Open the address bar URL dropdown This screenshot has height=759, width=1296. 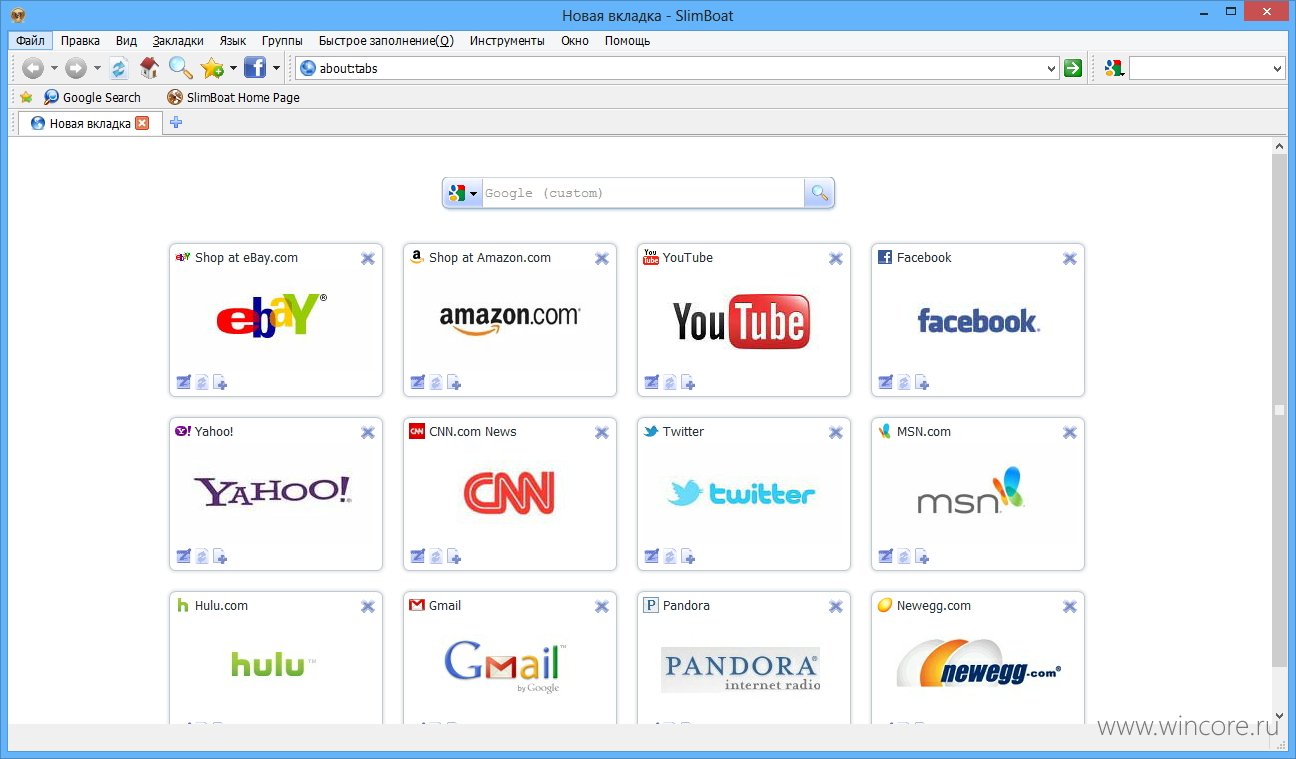1051,69
